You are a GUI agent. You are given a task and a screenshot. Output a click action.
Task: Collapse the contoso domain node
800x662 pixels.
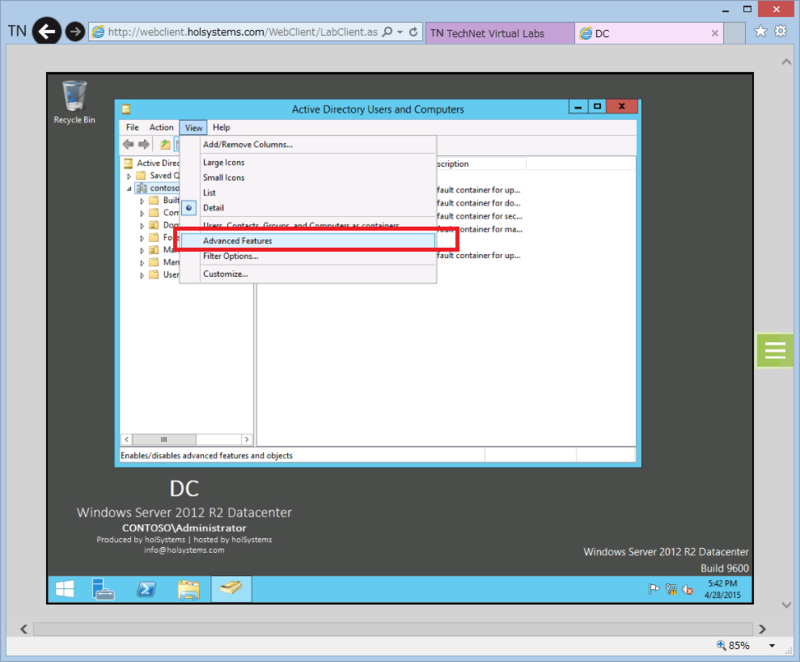[129, 189]
